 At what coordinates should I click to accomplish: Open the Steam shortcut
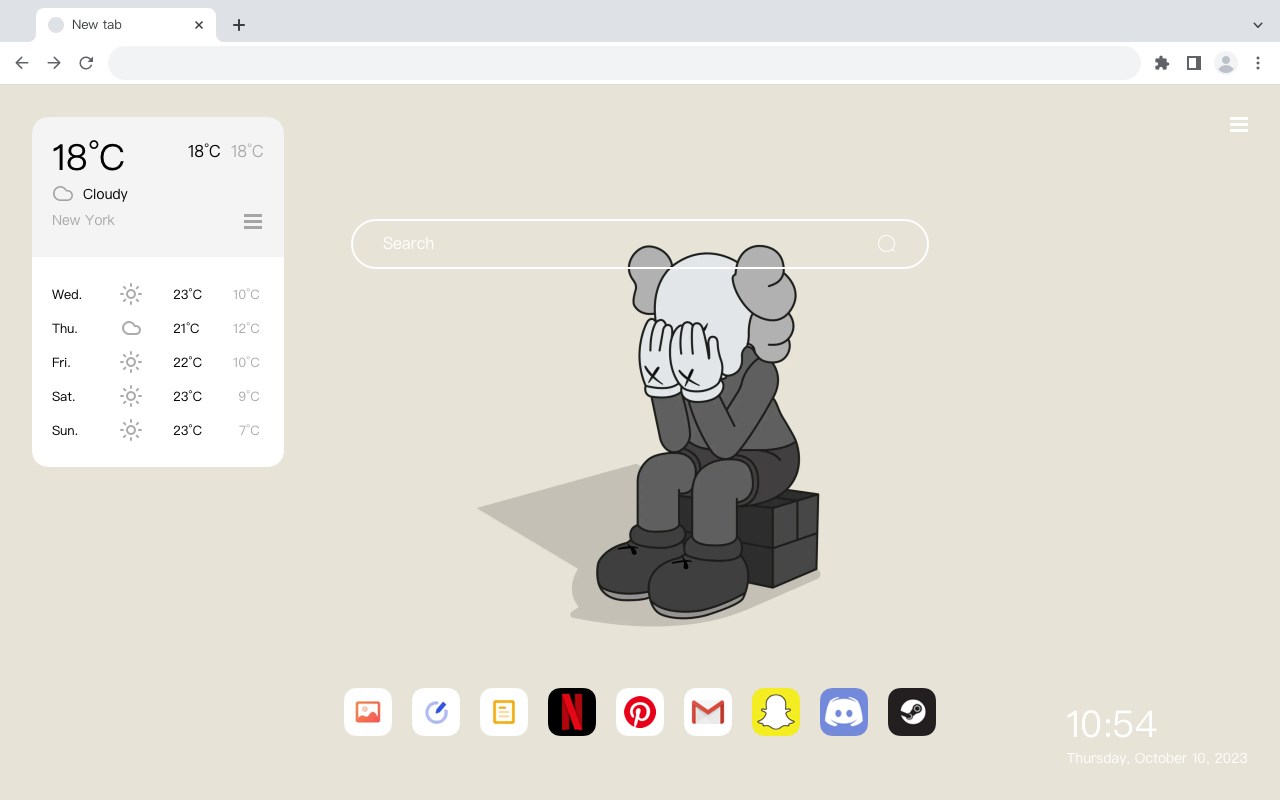point(912,712)
